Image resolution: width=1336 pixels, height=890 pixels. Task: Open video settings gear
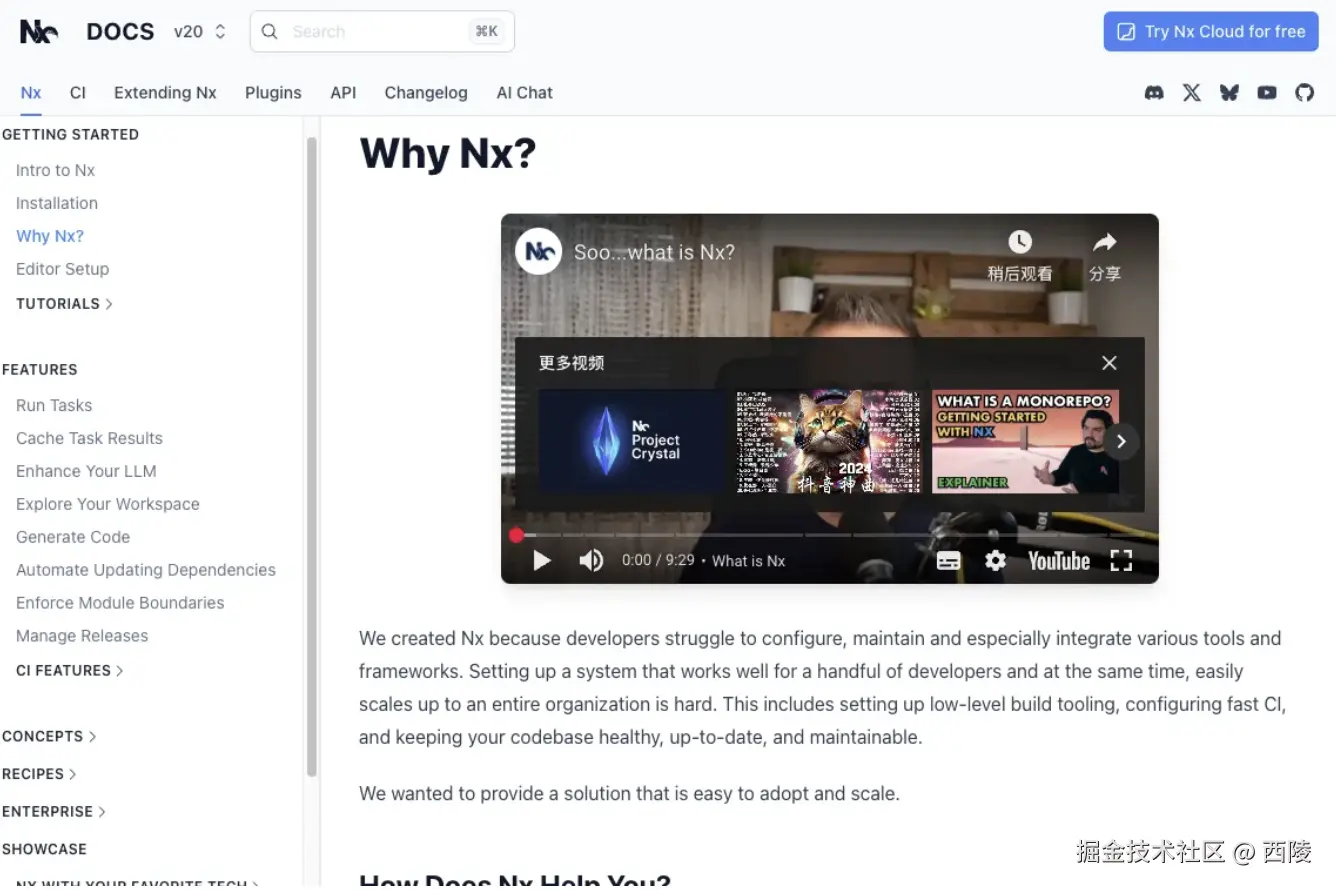click(x=995, y=561)
